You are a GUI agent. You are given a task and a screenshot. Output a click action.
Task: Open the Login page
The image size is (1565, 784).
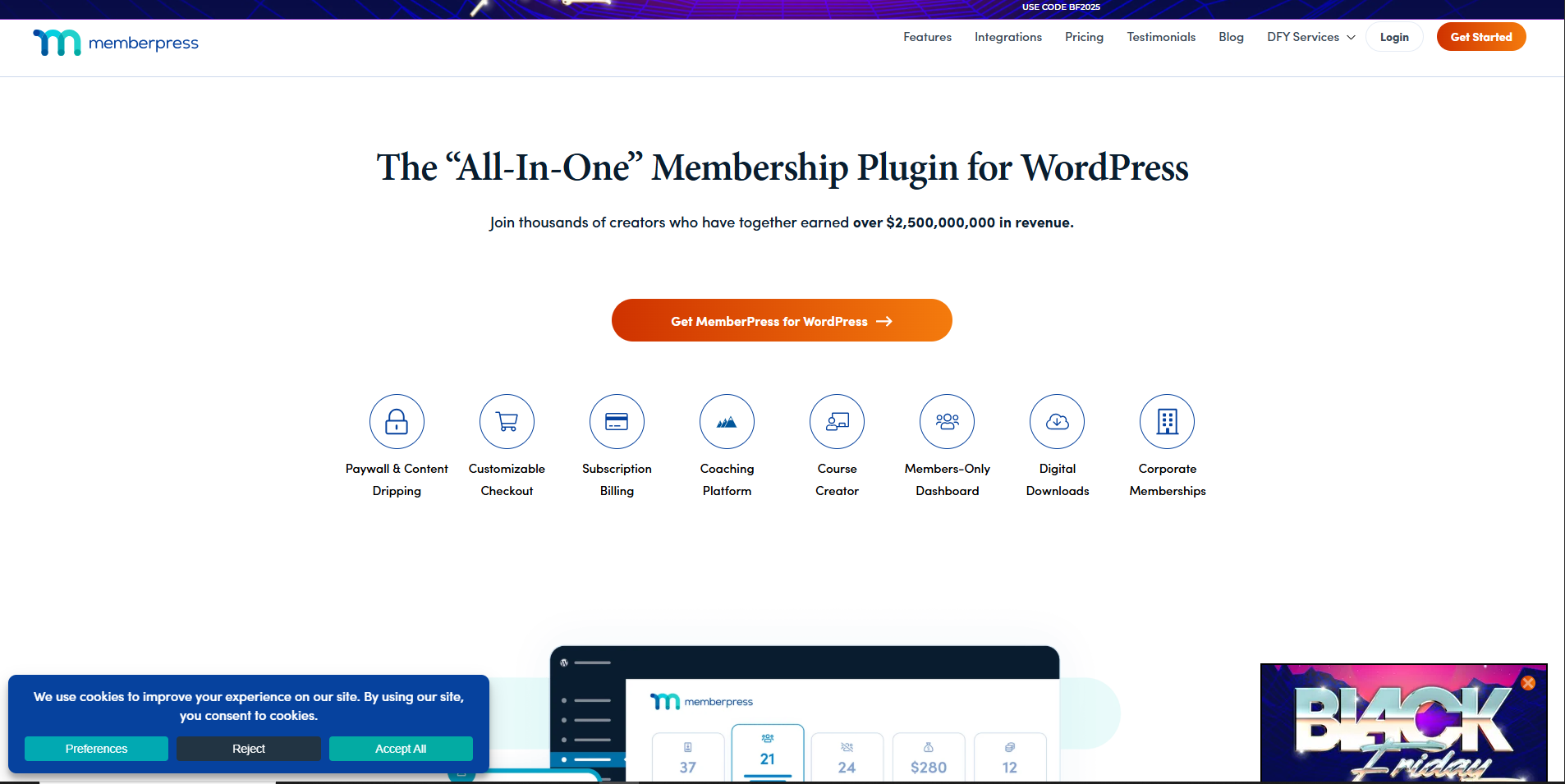click(1393, 36)
